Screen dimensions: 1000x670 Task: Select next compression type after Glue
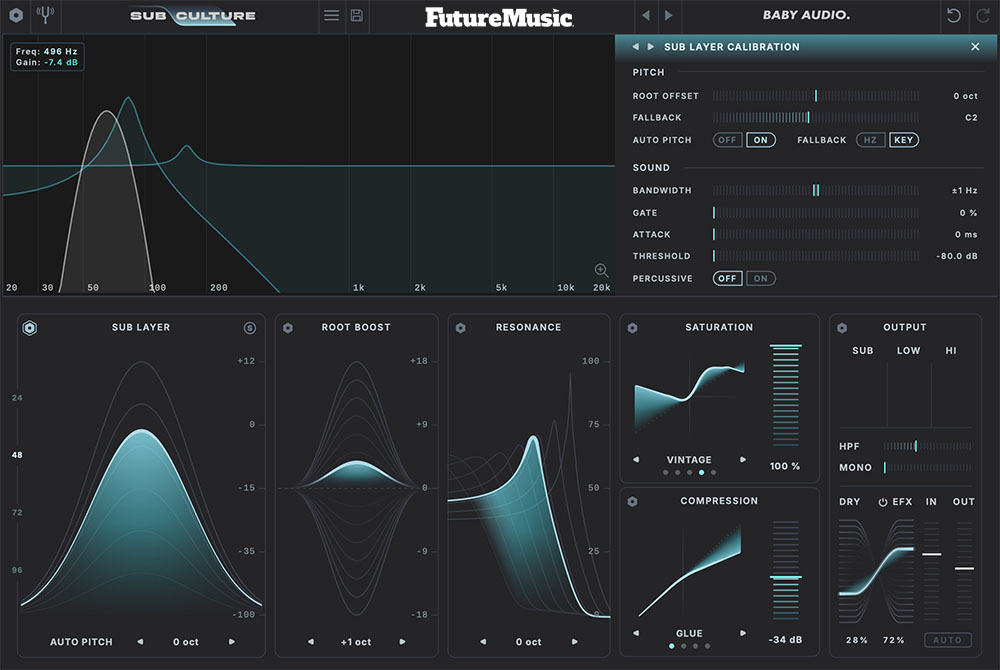pyautogui.click(x=743, y=634)
